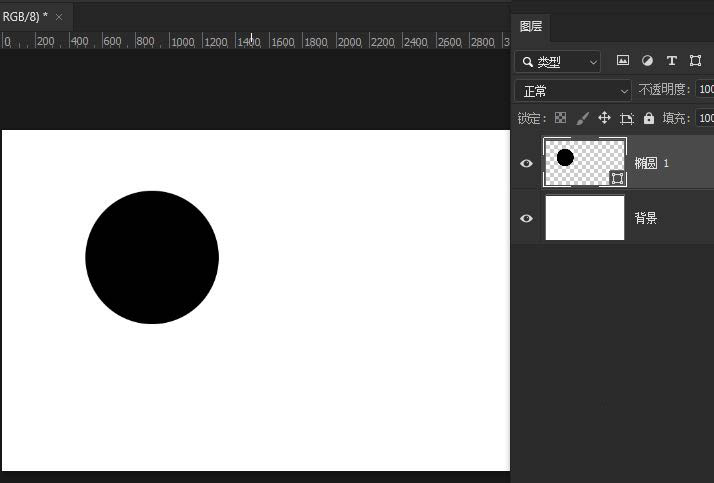Click the 不透明度 label

pos(664,89)
